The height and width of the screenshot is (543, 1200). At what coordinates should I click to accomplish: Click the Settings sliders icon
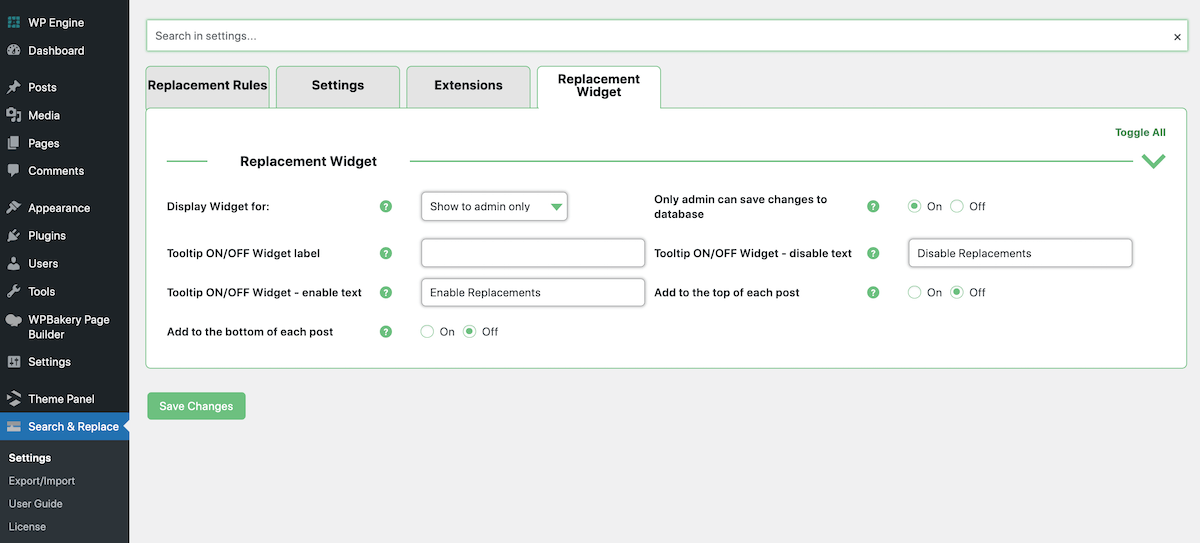[x=14, y=362]
